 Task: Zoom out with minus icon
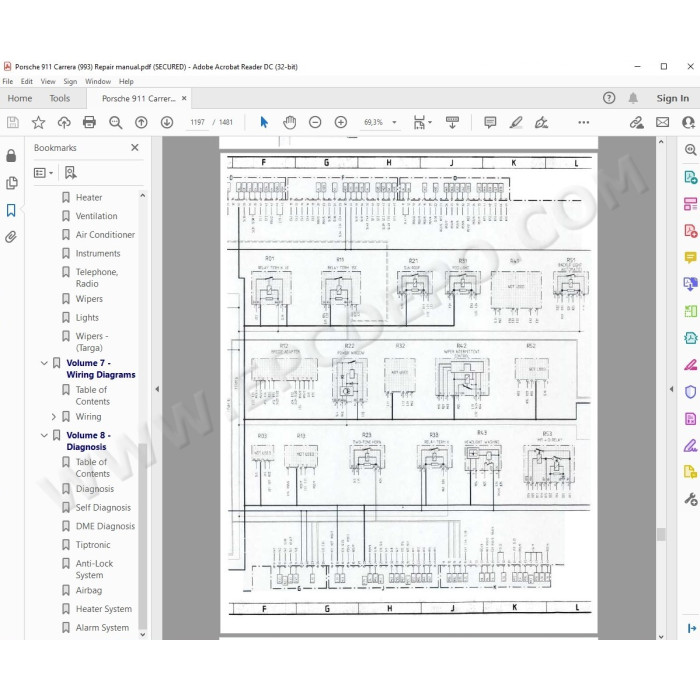(315, 122)
